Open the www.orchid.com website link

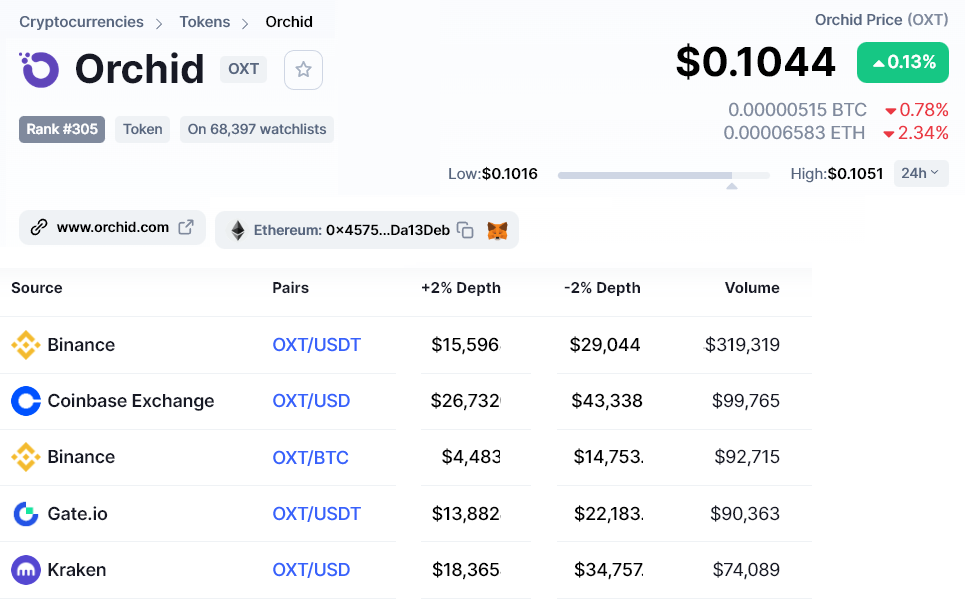112,227
